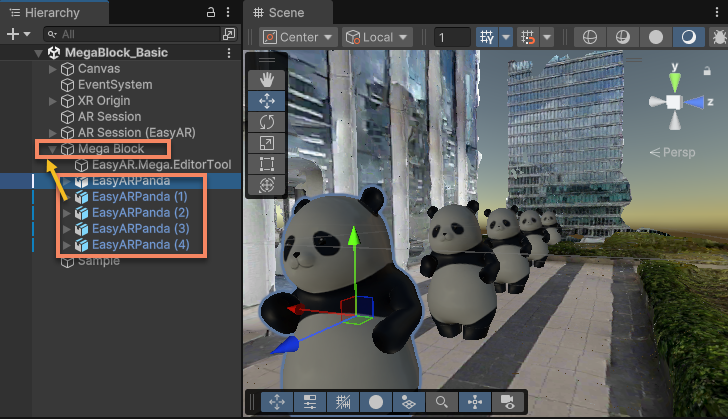Select the Hand view tool

[x=266, y=80]
